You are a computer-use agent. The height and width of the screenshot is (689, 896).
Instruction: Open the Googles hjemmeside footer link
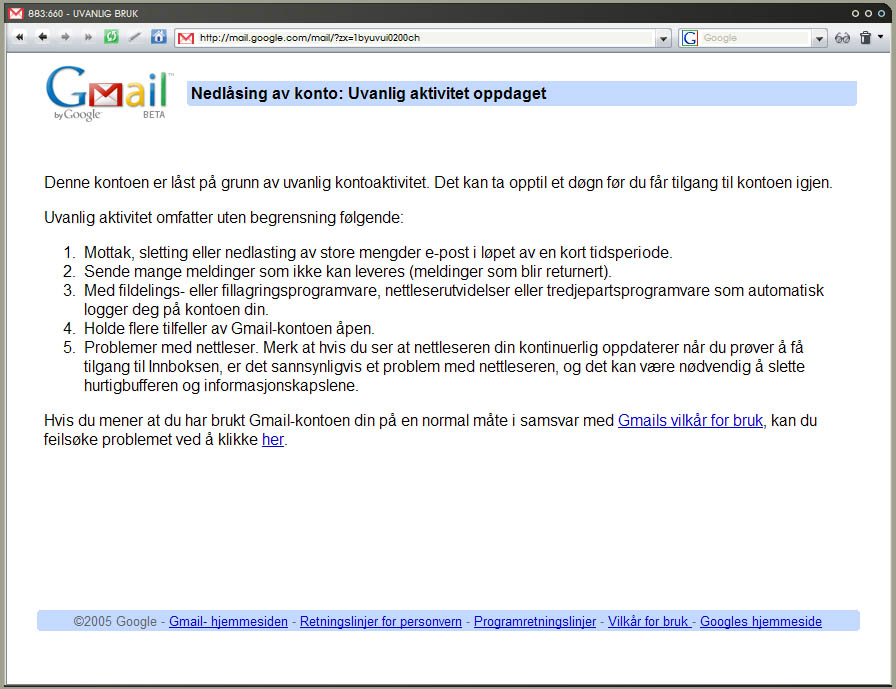tap(761, 621)
